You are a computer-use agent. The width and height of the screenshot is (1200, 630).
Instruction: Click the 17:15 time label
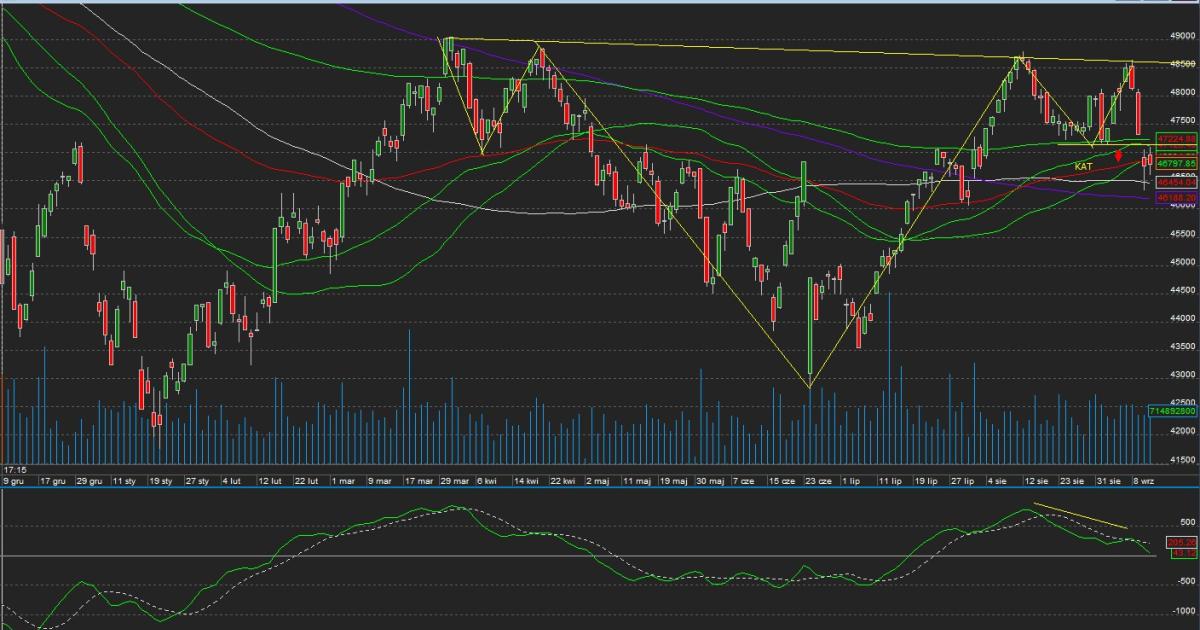pyautogui.click(x=14, y=468)
